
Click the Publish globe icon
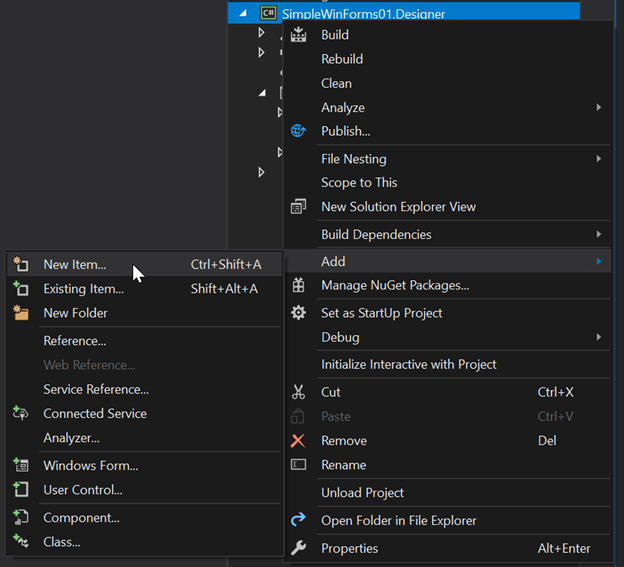(298, 131)
